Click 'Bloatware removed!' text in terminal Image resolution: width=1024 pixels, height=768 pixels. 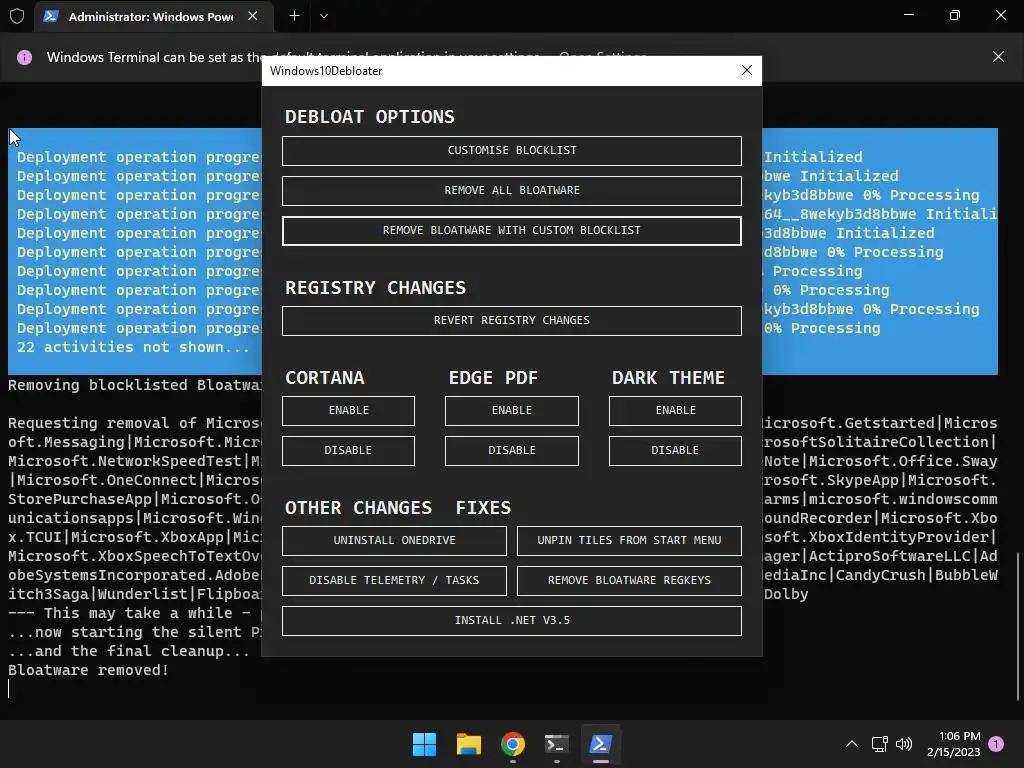click(88, 670)
